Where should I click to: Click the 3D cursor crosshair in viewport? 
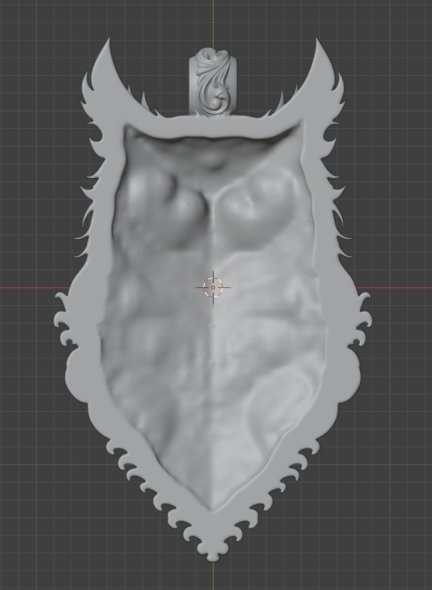pos(213,287)
